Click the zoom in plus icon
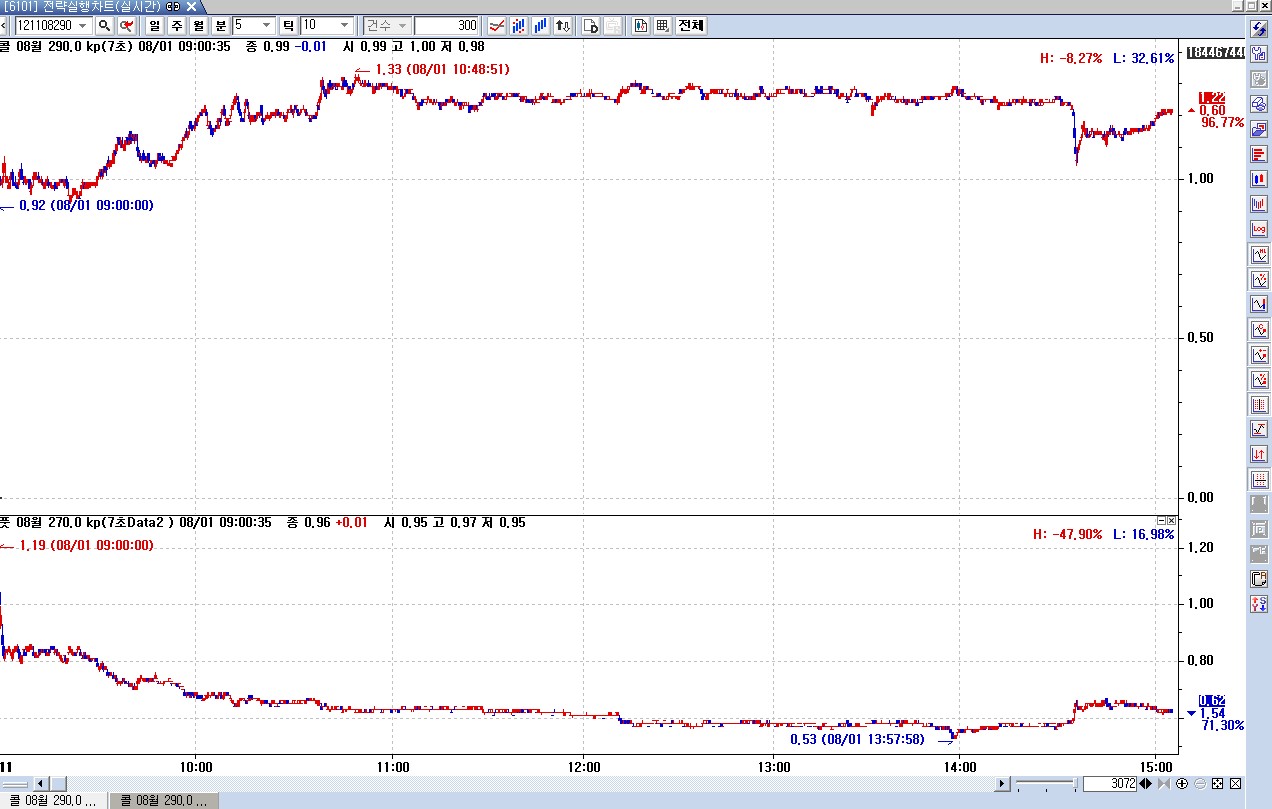This screenshot has height=809, width=1272. (1182, 783)
